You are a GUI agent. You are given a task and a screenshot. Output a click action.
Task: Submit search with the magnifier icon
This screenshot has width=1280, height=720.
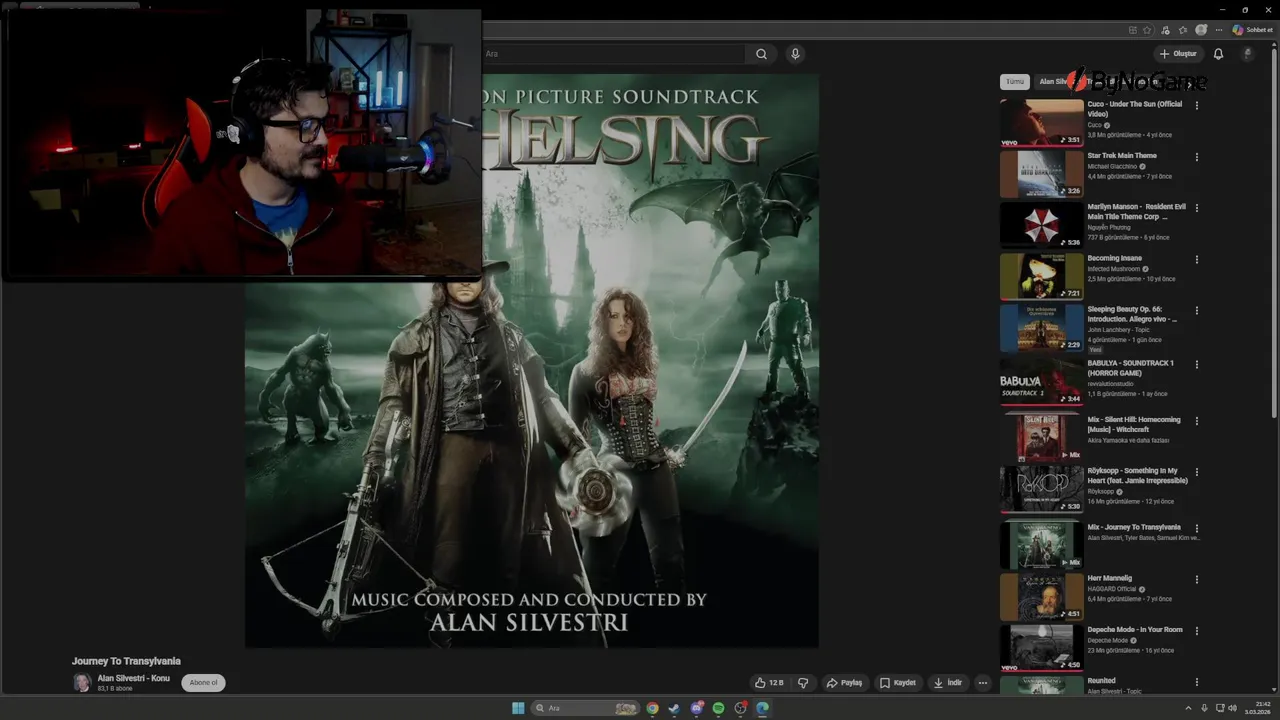tap(761, 54)
